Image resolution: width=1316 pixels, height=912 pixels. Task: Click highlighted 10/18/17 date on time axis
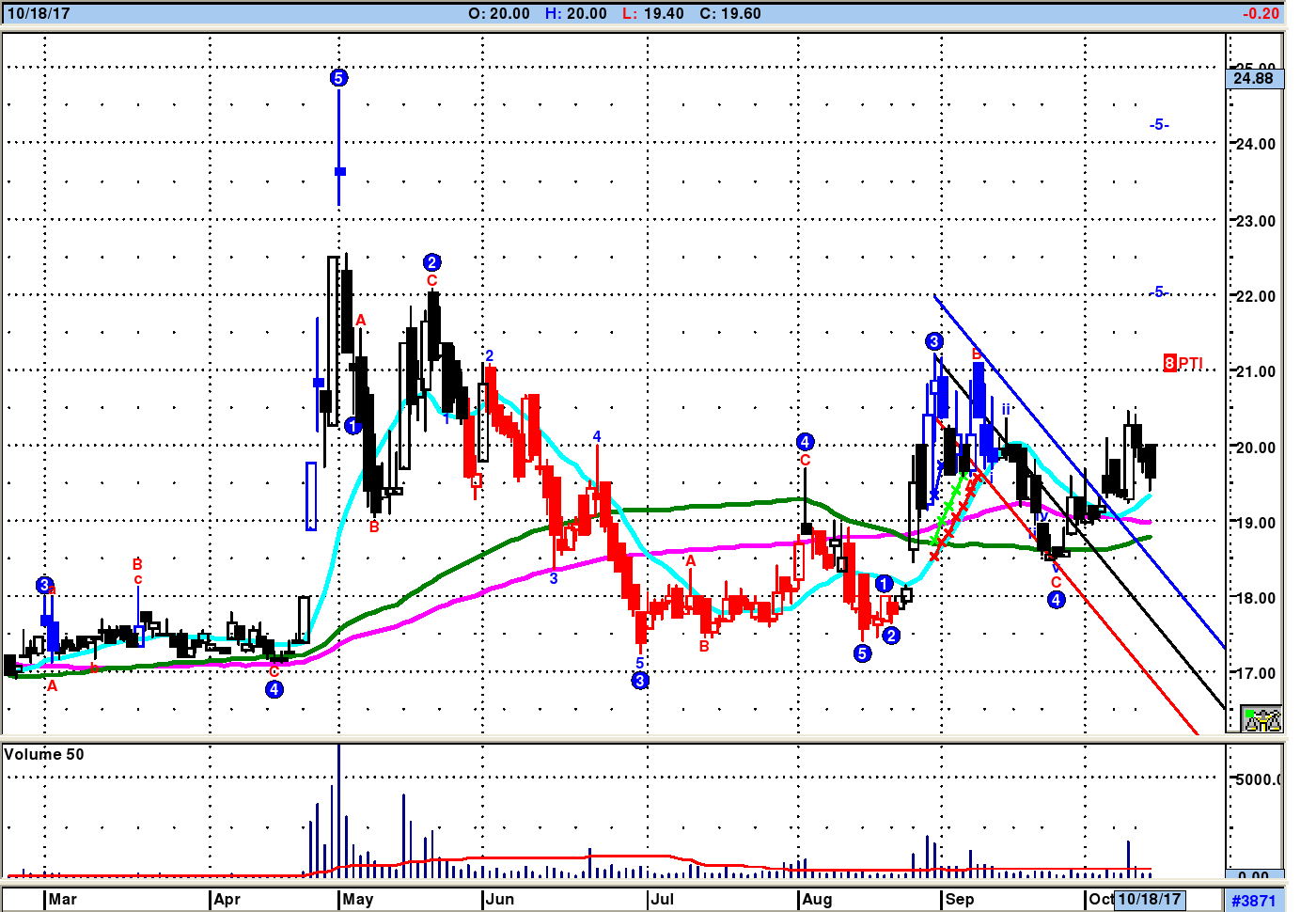pos(1149,899)
